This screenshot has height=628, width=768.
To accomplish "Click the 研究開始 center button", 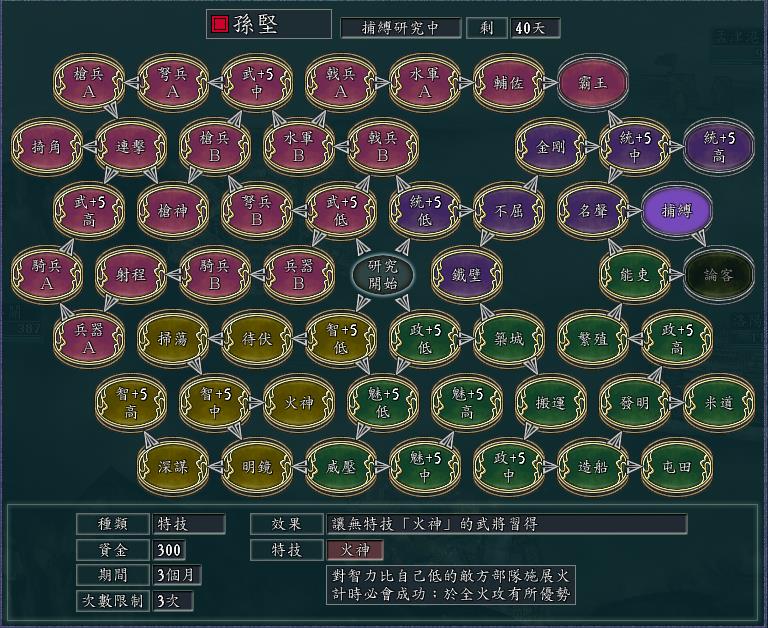I will (383, 275).
